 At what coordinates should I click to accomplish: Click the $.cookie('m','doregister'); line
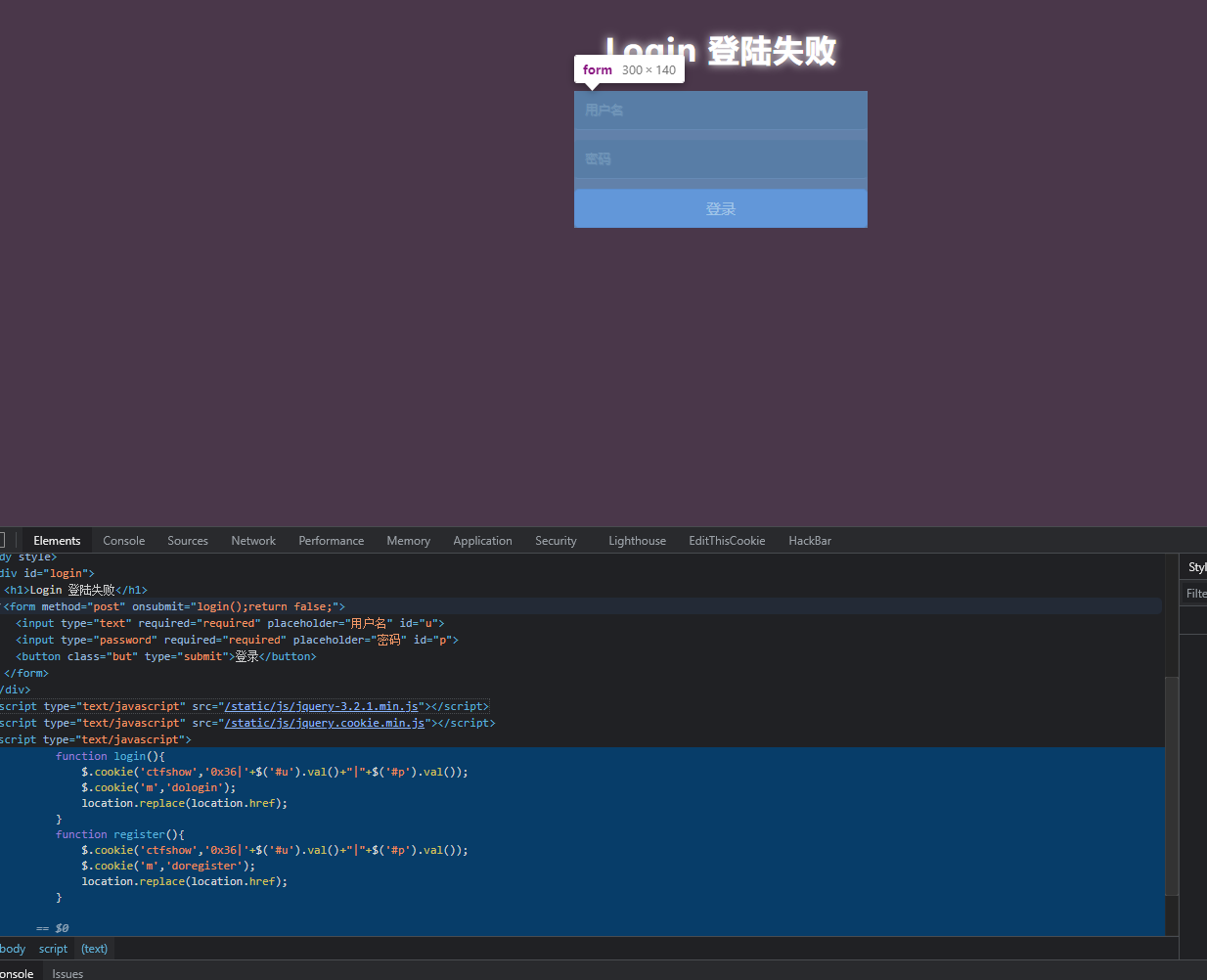[168, 866]
